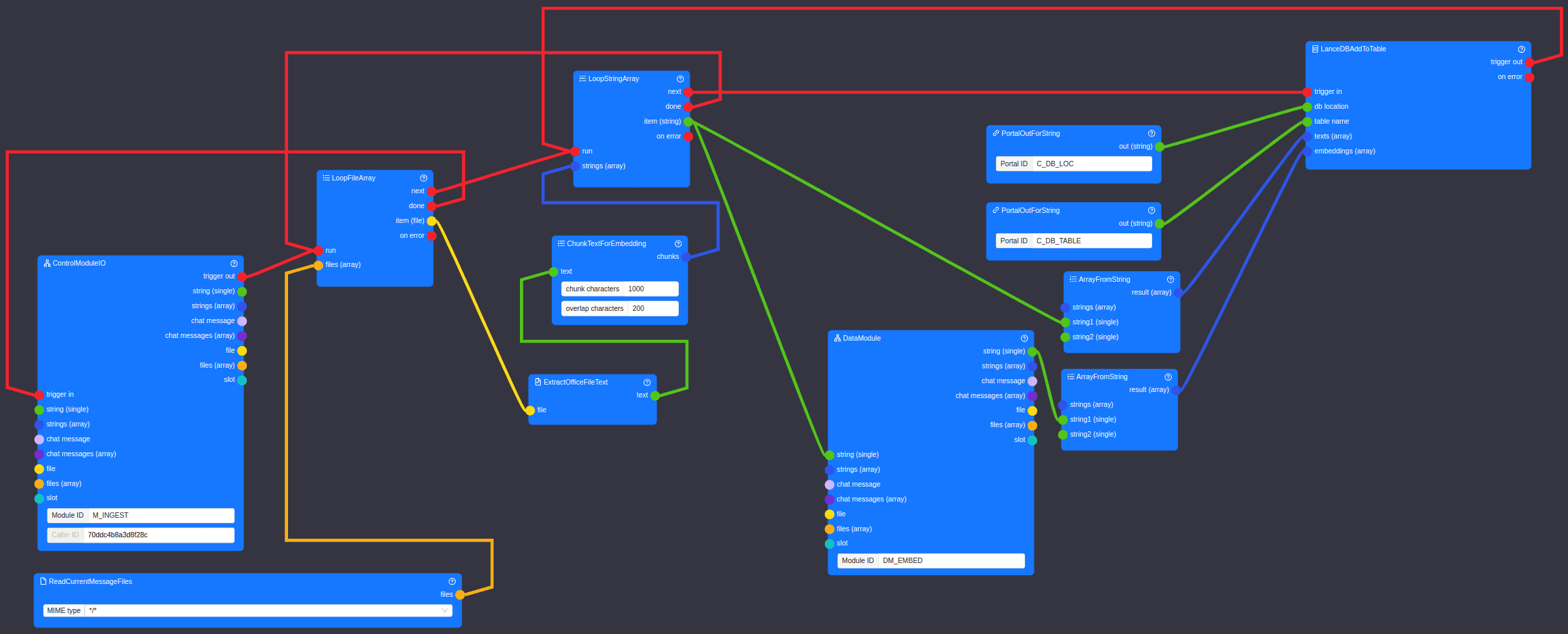Screen dimensions: 1568x634
Task: Click C_DB_TABLE portal out (string) port
Action: click(x=1160, y=224)
